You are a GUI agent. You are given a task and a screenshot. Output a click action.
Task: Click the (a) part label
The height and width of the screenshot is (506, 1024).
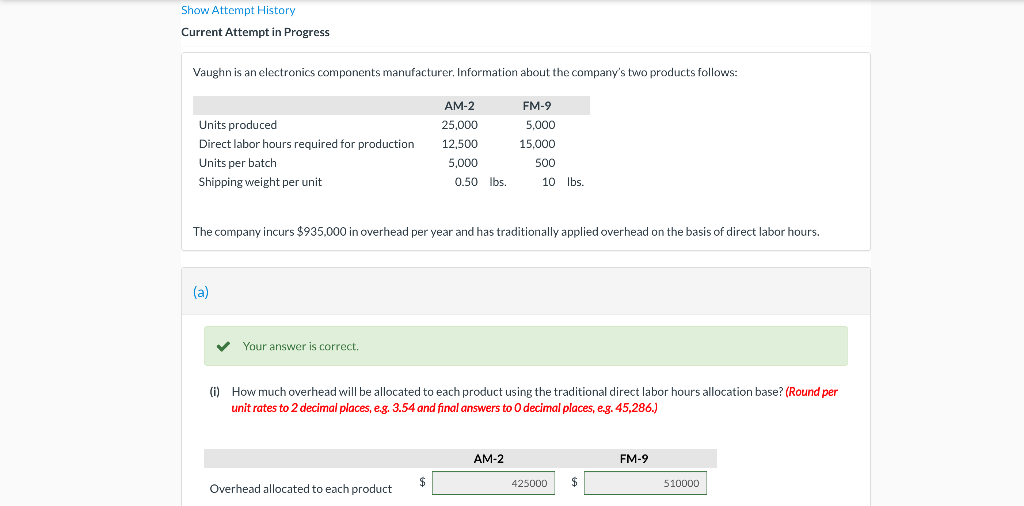point(200,292)
